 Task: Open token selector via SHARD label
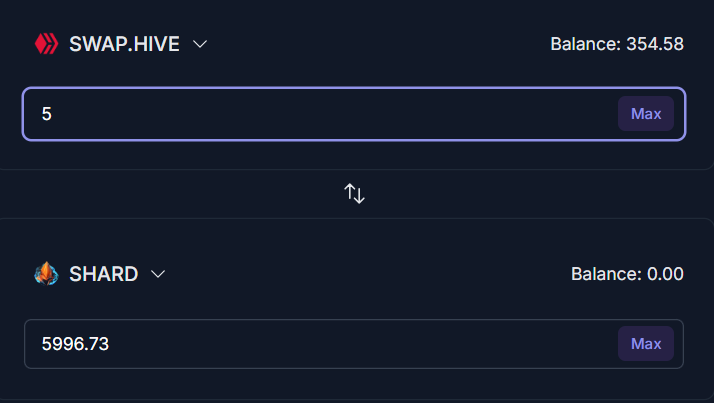click(103, 274)
